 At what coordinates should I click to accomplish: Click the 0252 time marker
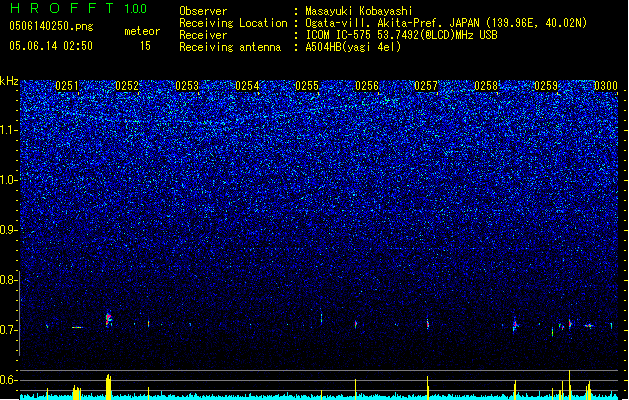[127, 86]
